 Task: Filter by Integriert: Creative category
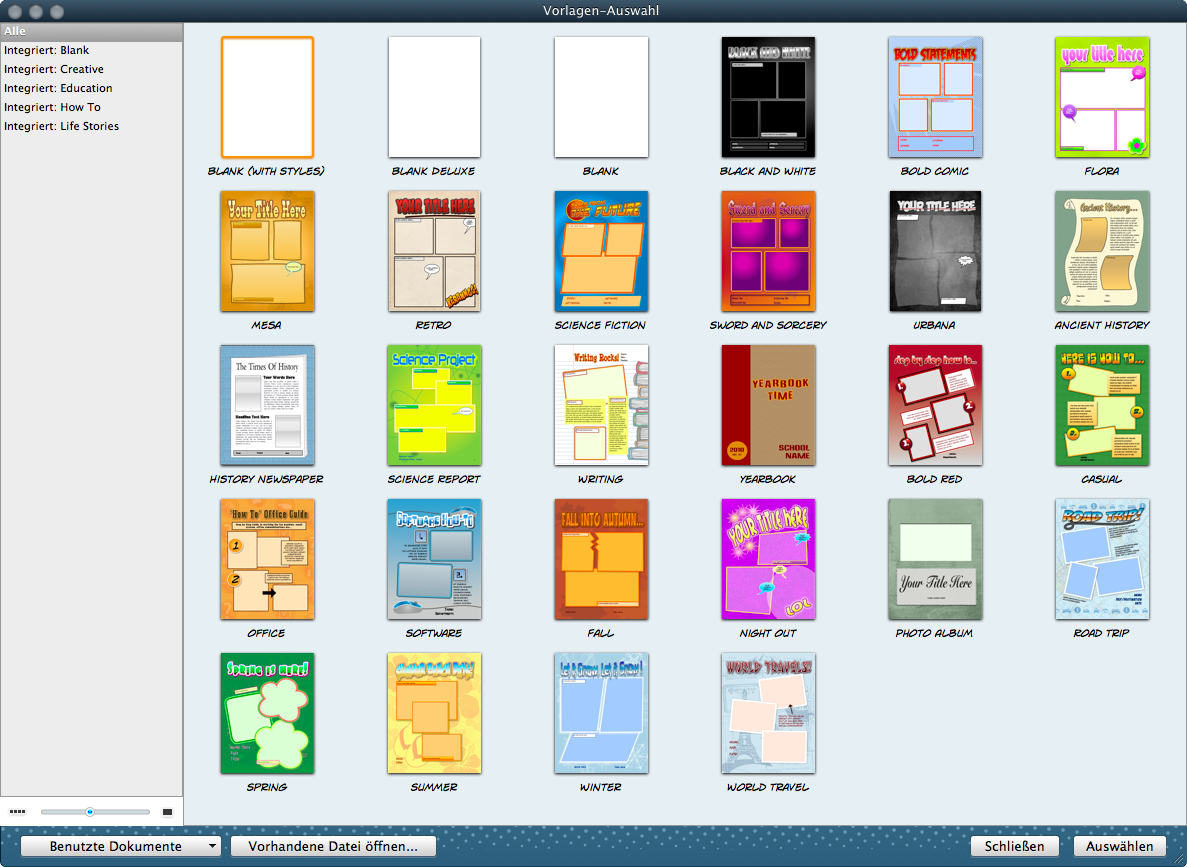point(54,69)
